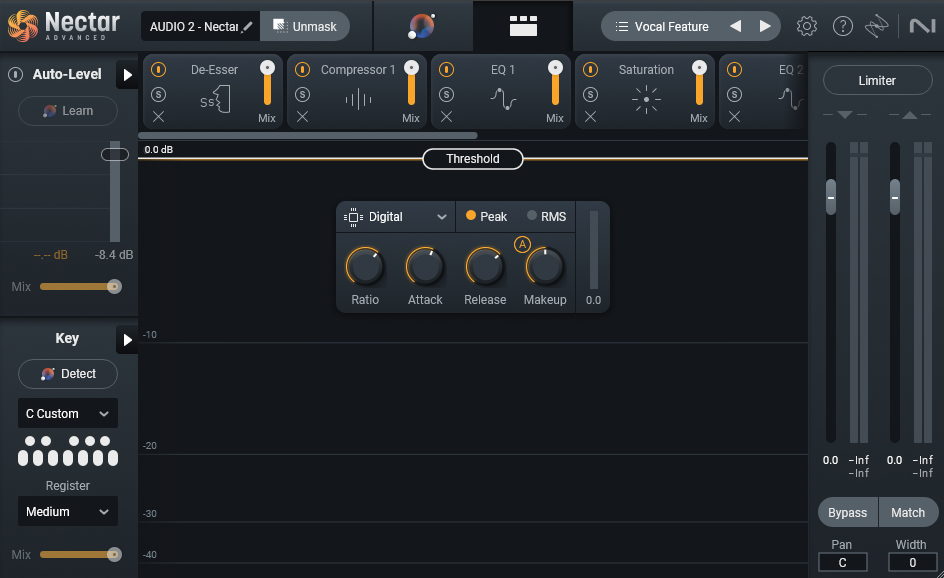The width and height of the screenshot is (944, 578).
Task: Click the De-Esser Mix slider
Action: [x=267, y=83]
